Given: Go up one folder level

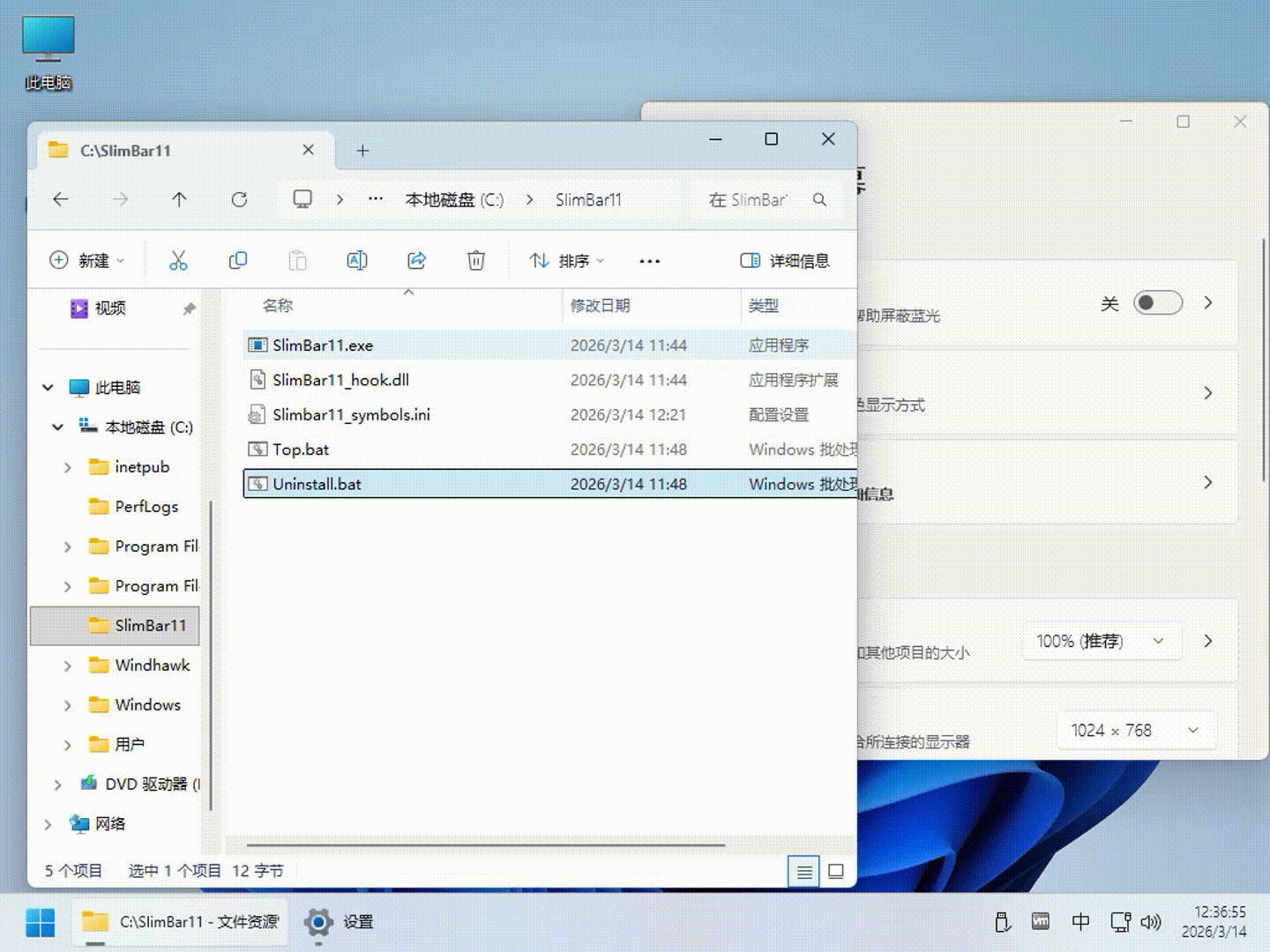Looking at the screenshot, I should pos(179,200).
